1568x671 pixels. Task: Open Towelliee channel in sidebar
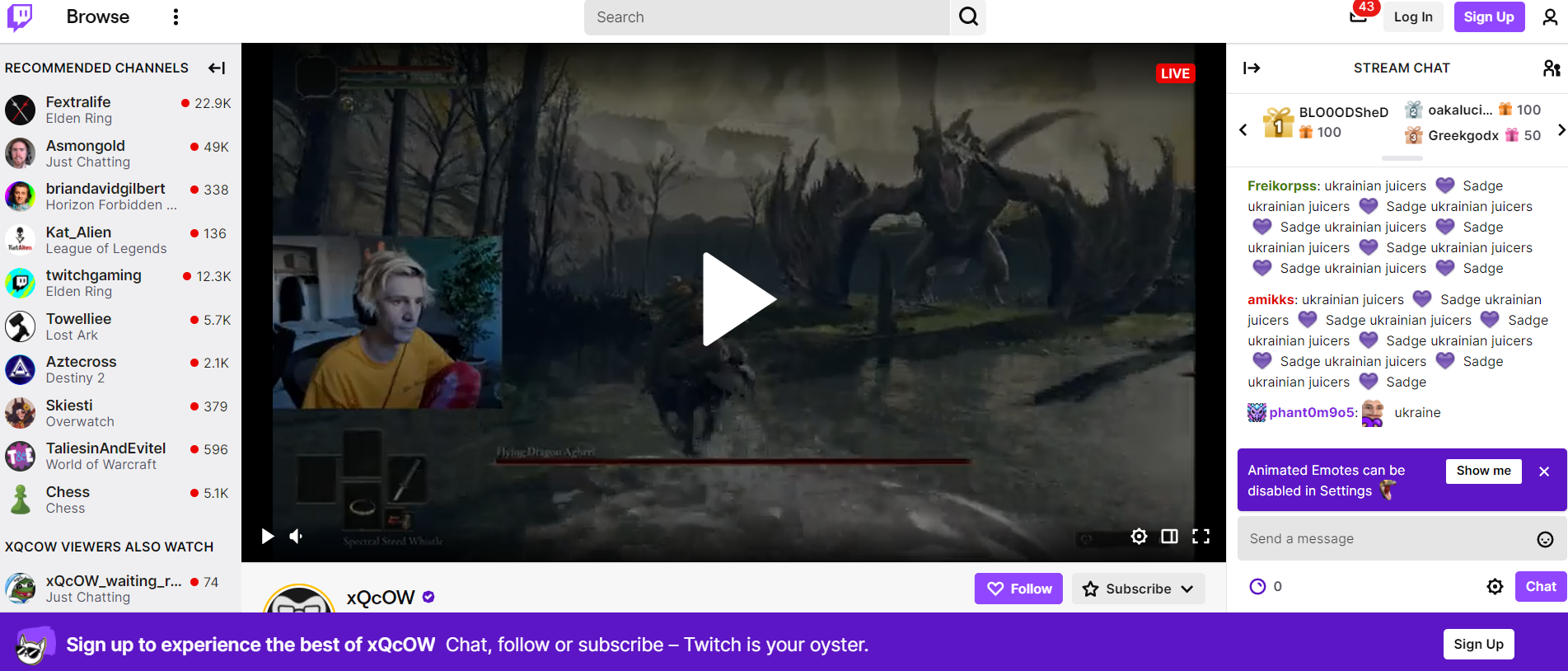(120, 326)
